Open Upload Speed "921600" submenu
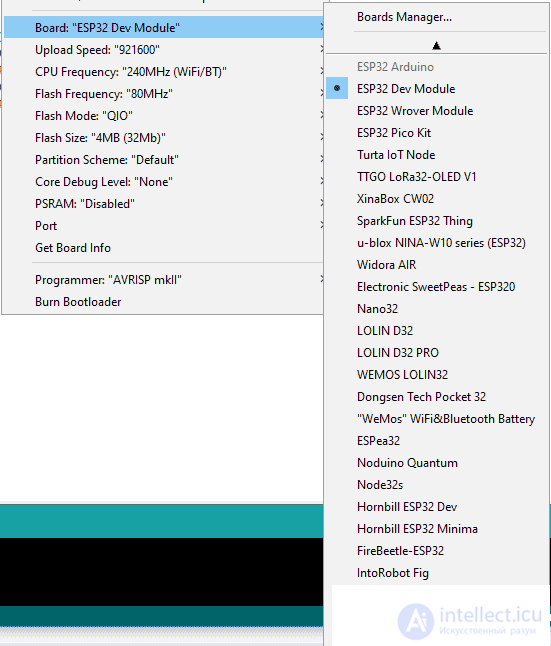 click(164, 50)
